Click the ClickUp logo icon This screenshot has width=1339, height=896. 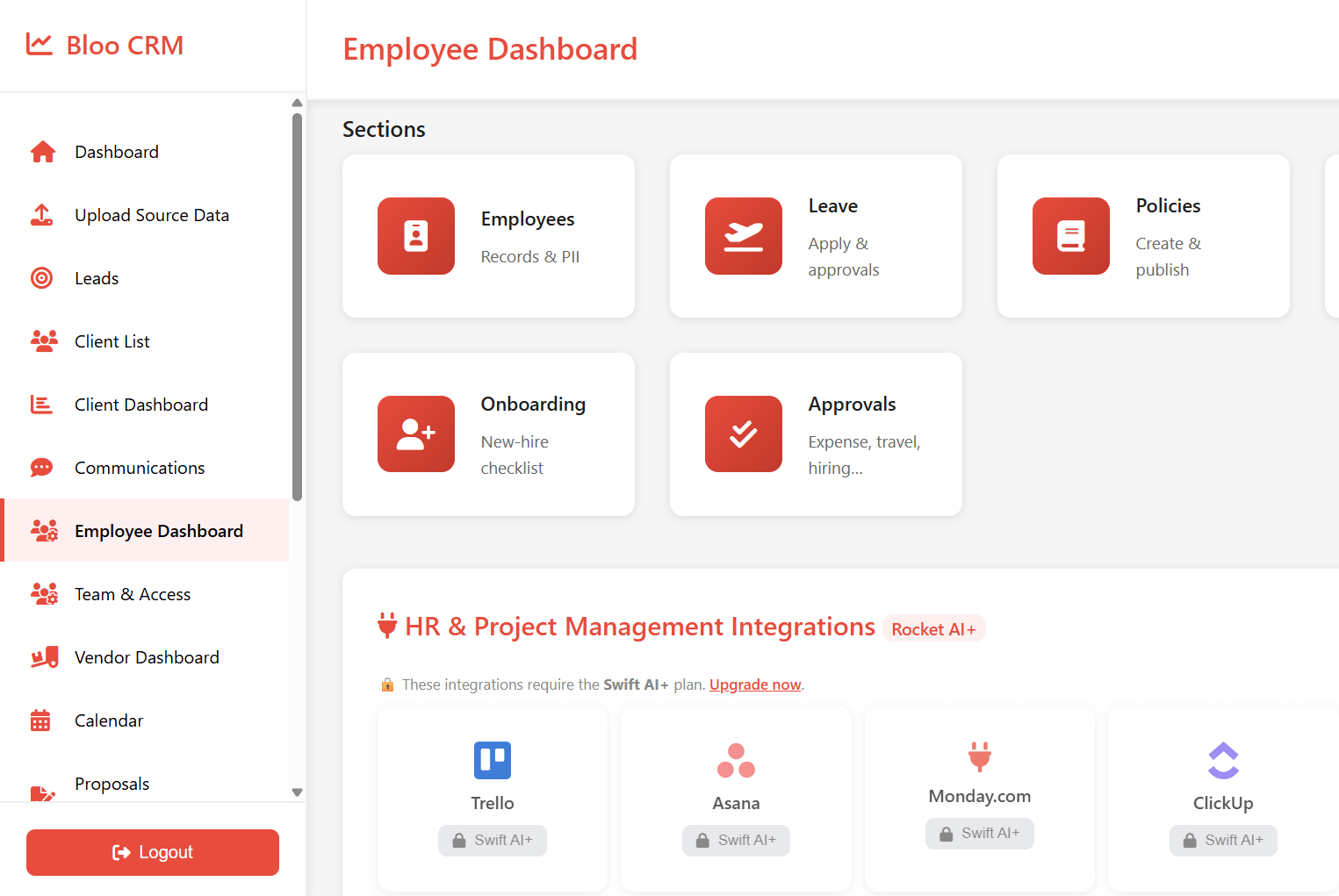(x=1223, y=761)
